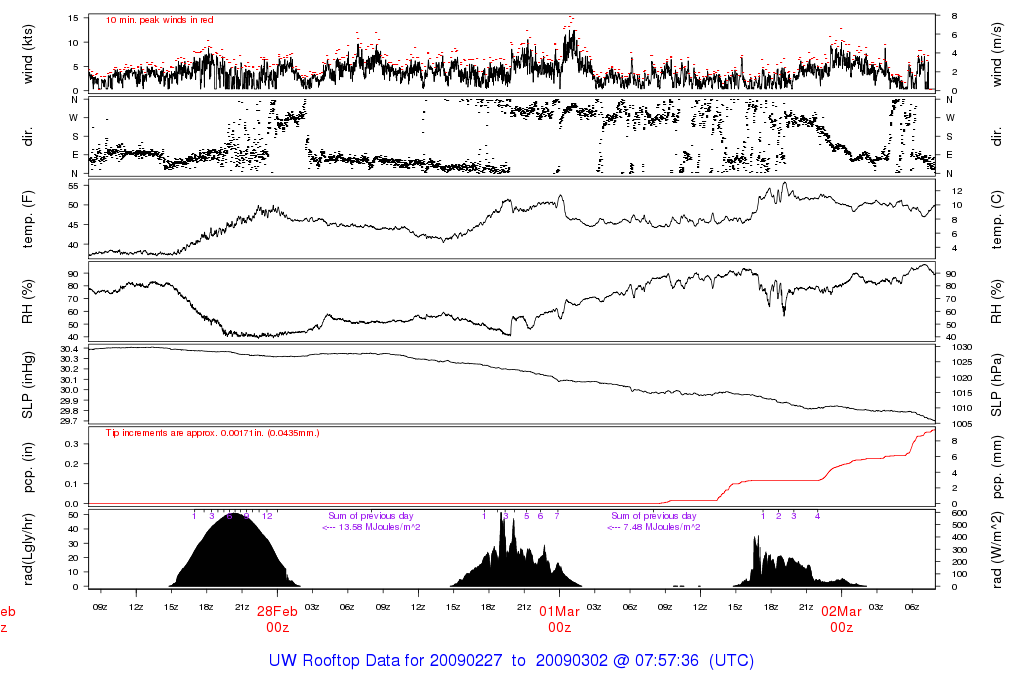Click the "01Mar 00z" date label
1024x700 pixels.
pyautogui.click(x=559, y=620)
